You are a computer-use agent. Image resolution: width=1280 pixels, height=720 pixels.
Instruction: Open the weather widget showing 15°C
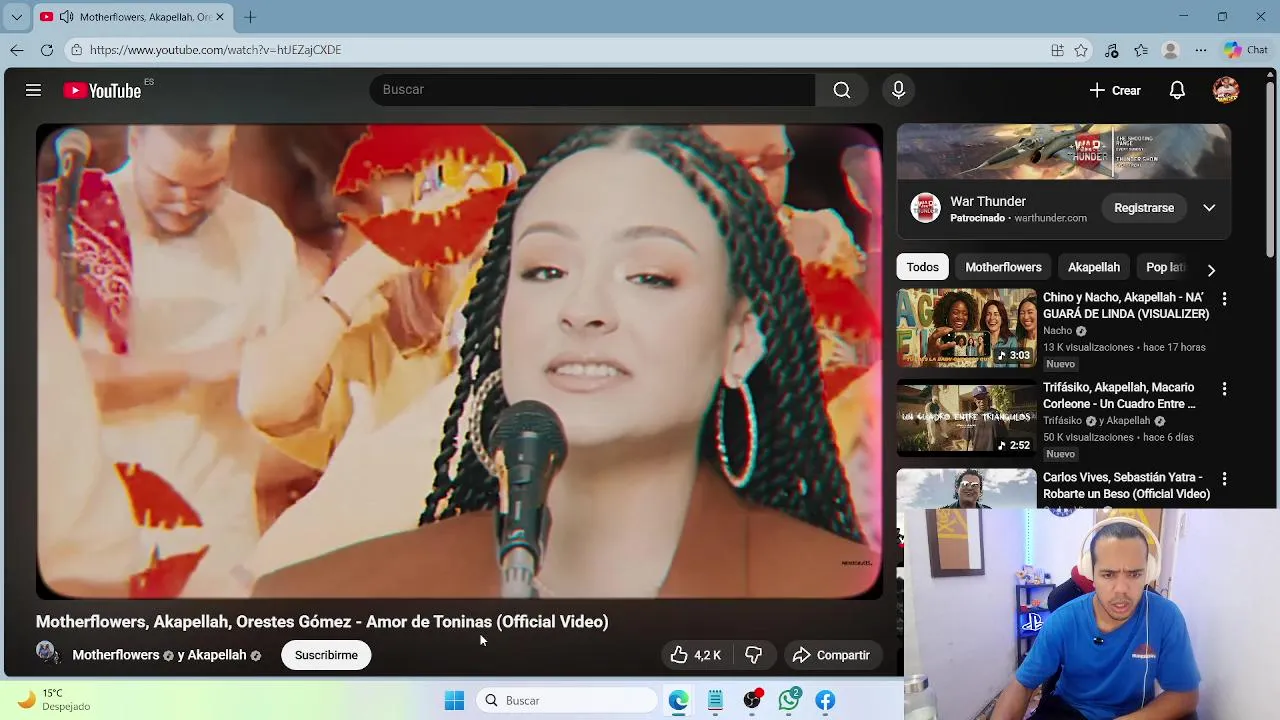tap(55, 699)
